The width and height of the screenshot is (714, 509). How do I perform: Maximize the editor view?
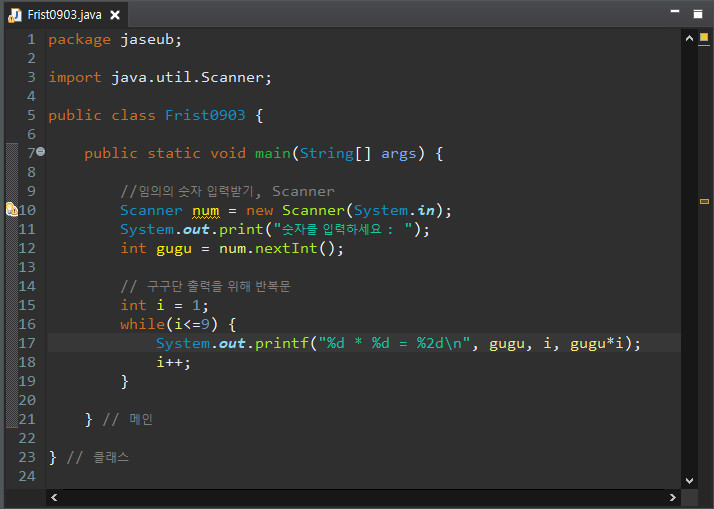coord(698,14)
